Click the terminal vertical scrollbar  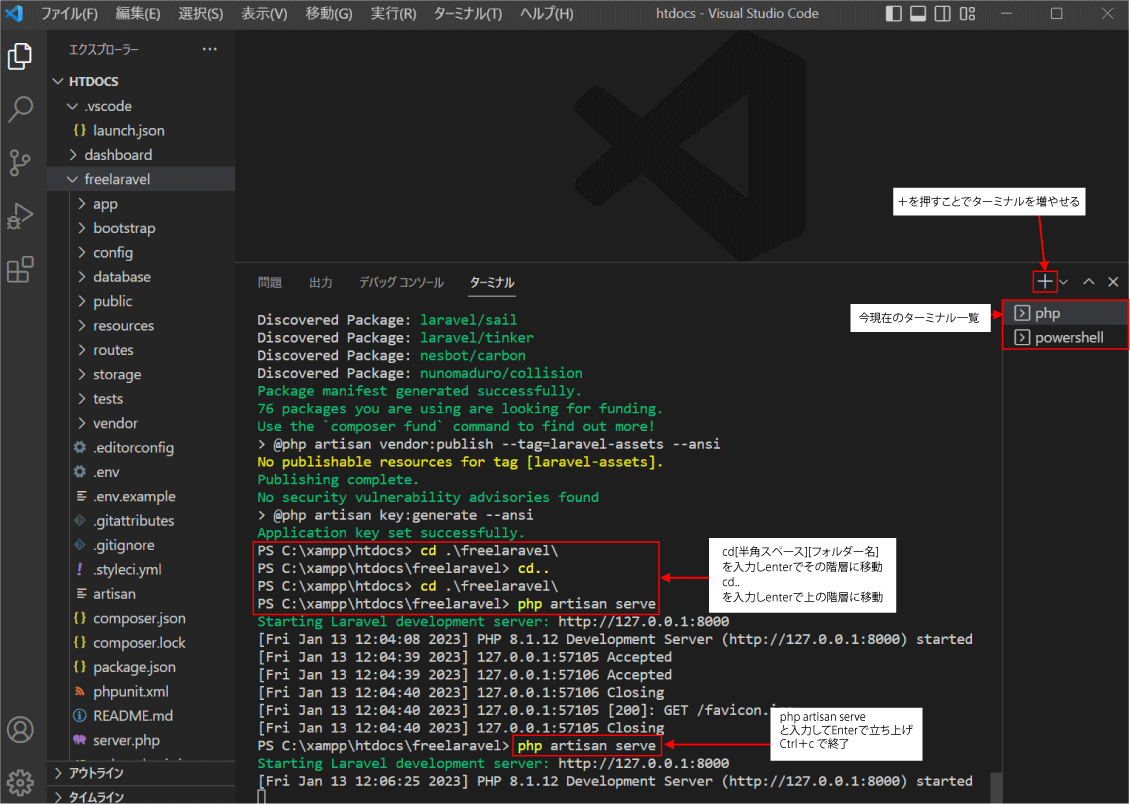point(994,786)
